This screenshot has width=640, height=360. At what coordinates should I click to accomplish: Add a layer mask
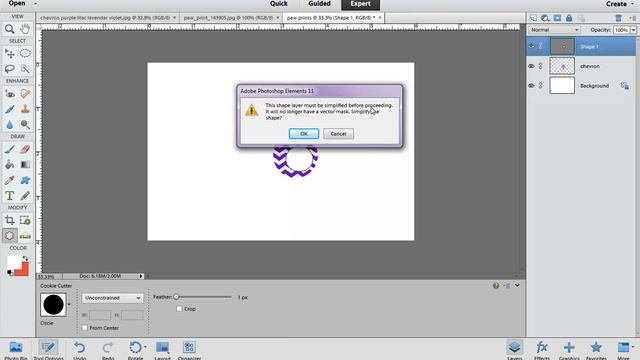tap(557, 18)
